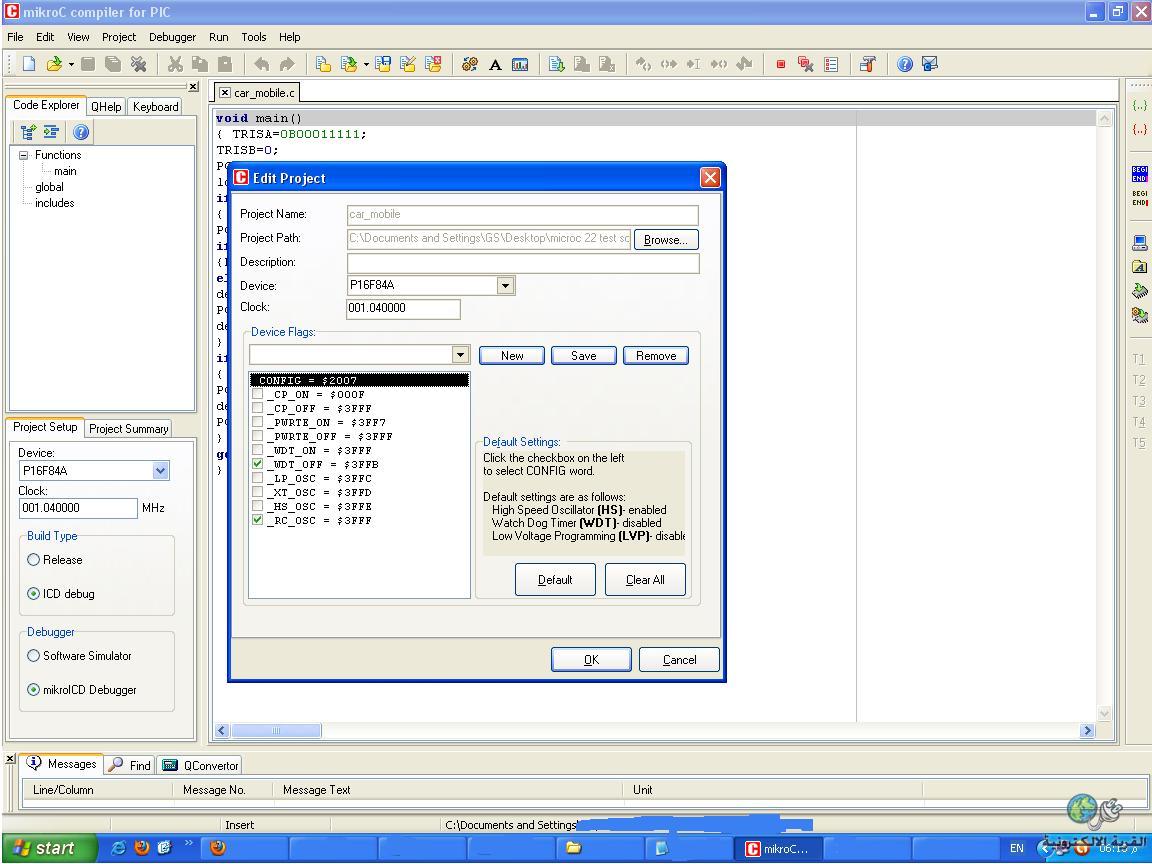Click the Code Explorer help icon
1152x864 pixels.
click(81, 132)
